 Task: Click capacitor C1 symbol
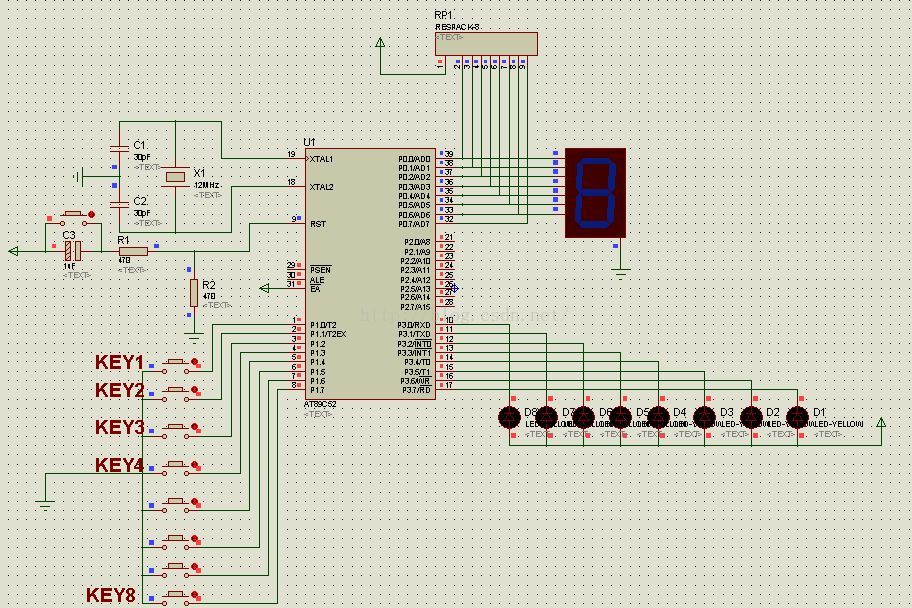point(119,149)
